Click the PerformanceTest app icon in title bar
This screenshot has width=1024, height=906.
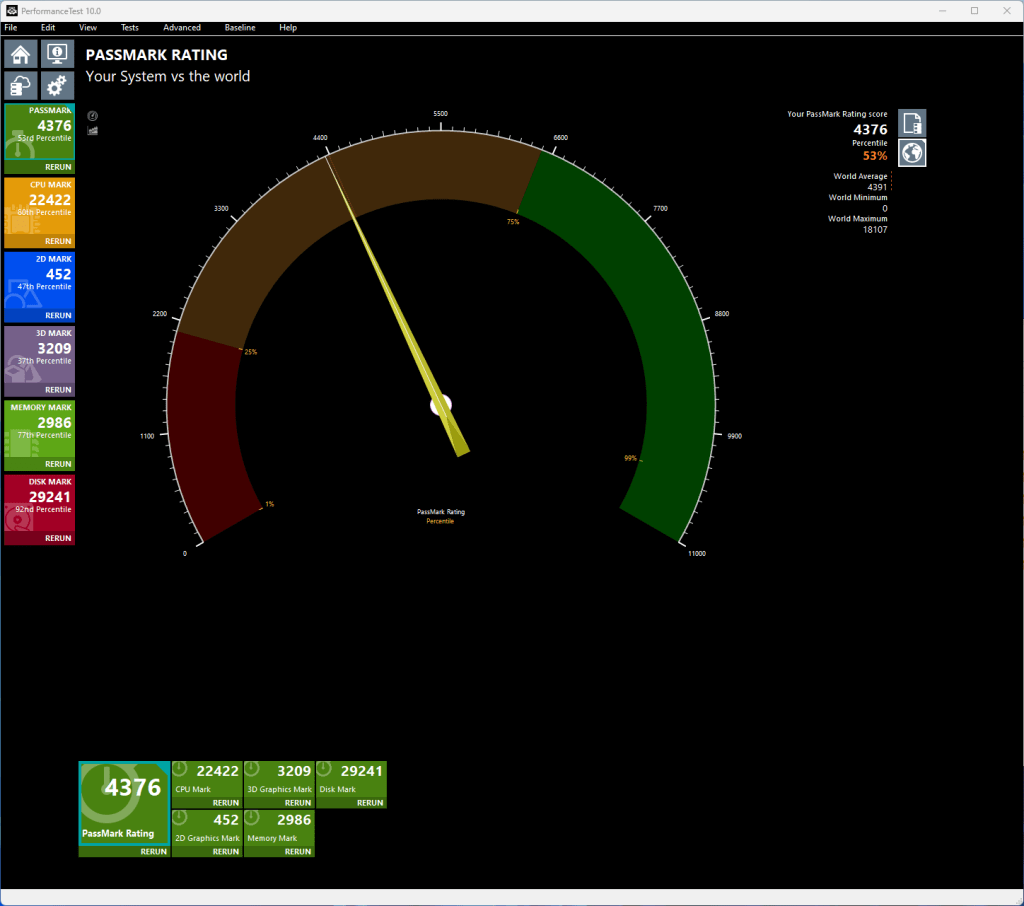(x=12, y=10)
